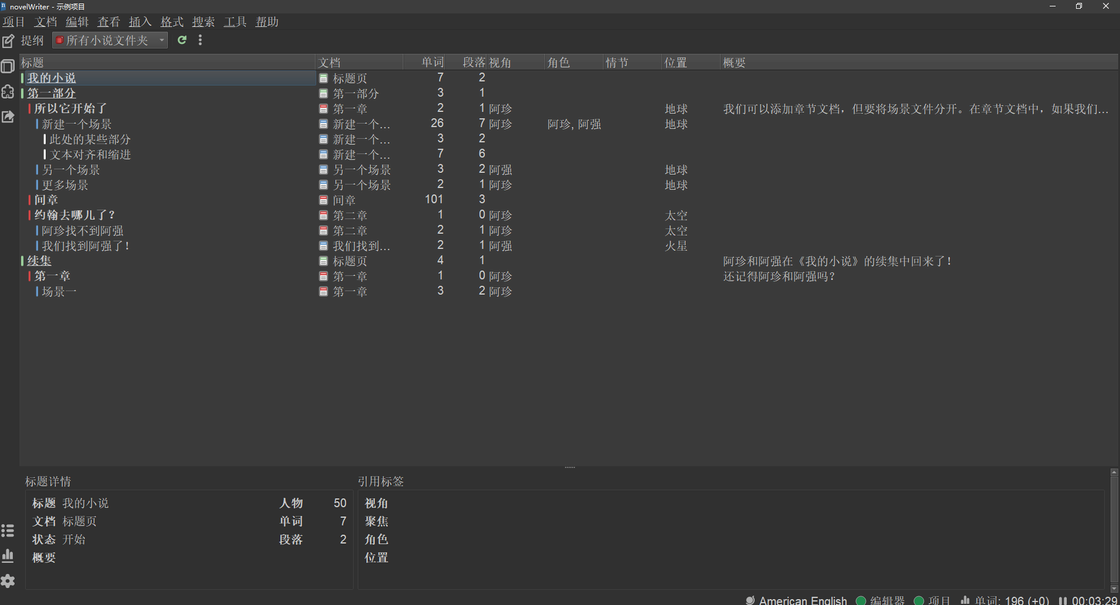The width and height of the screenshot is (1120, 605).
Task: Click the 还记得阿珍和阿强吗？ synopsis text
Action: click(779, 276)
